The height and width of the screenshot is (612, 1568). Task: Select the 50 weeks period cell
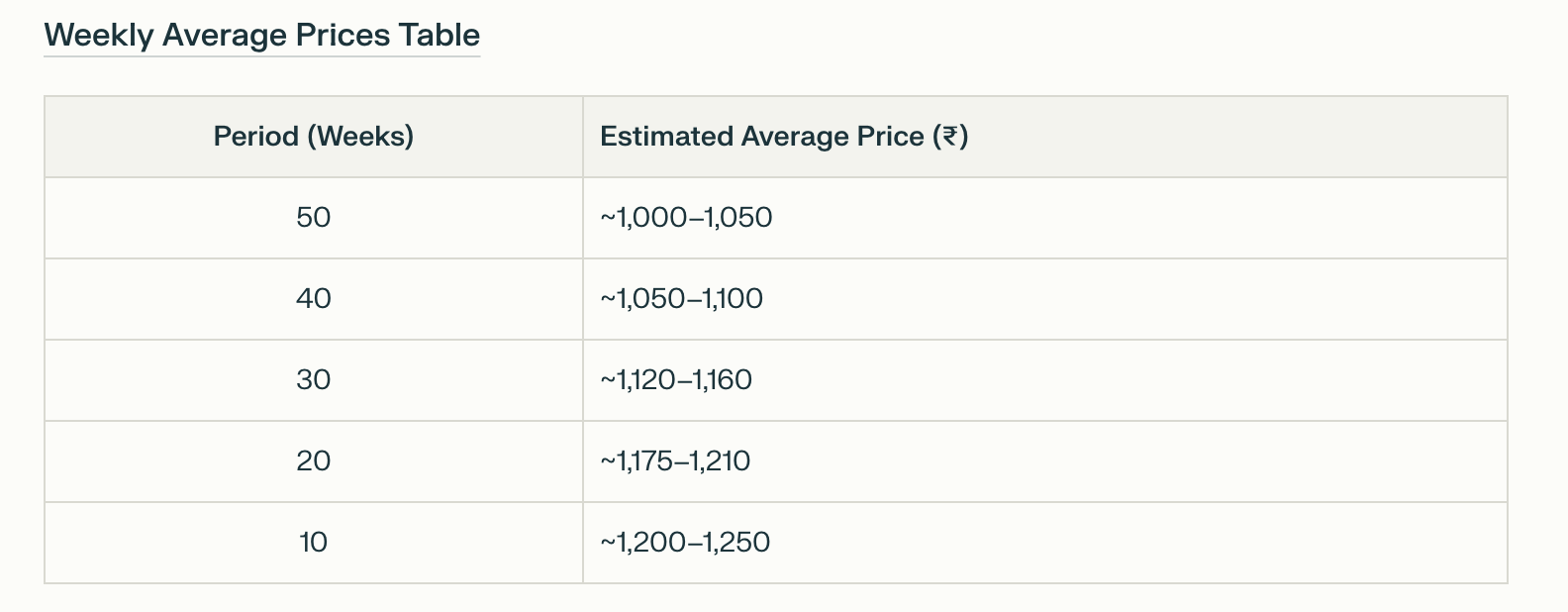click(x=313, y=218)
